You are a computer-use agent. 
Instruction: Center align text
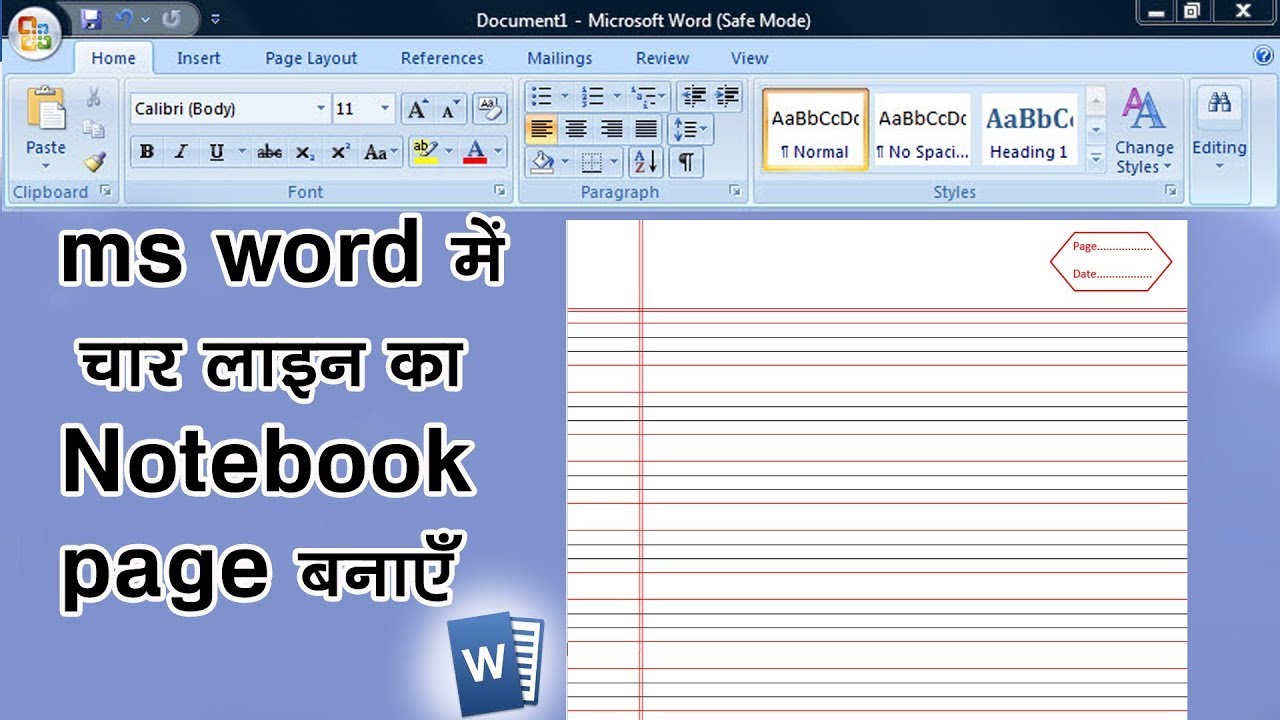pyautogui.click(x=576, y=128)
